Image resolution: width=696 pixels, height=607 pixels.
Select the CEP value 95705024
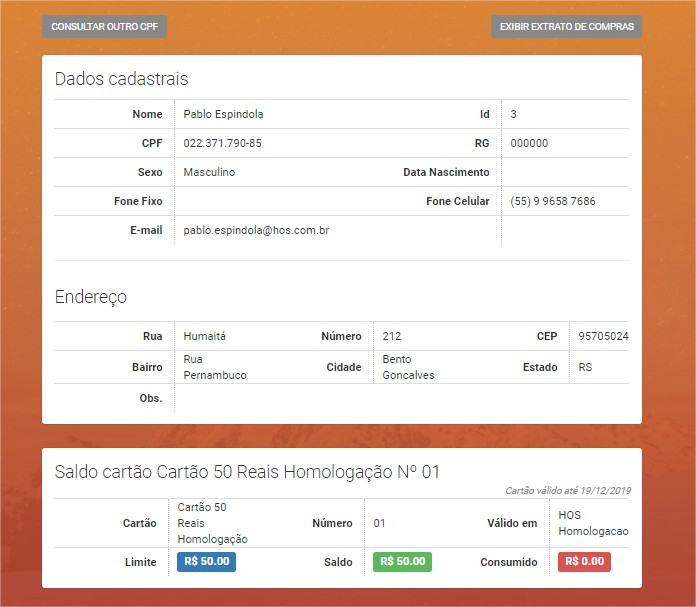coord(603,336)
